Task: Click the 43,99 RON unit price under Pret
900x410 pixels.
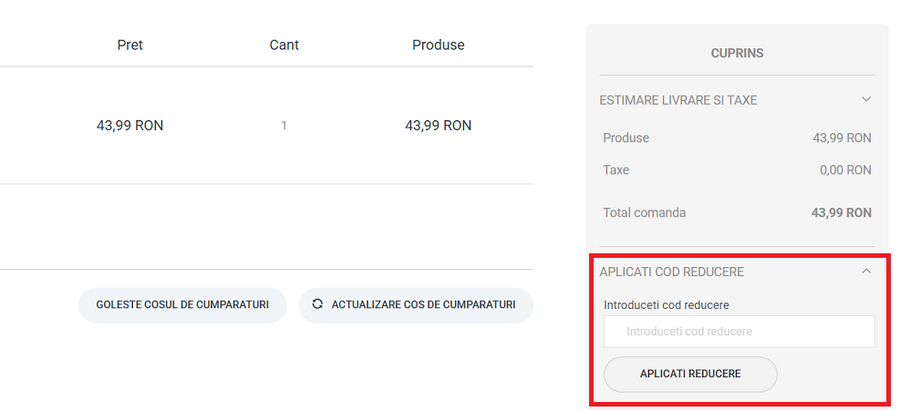Action: tap(130, 126)
